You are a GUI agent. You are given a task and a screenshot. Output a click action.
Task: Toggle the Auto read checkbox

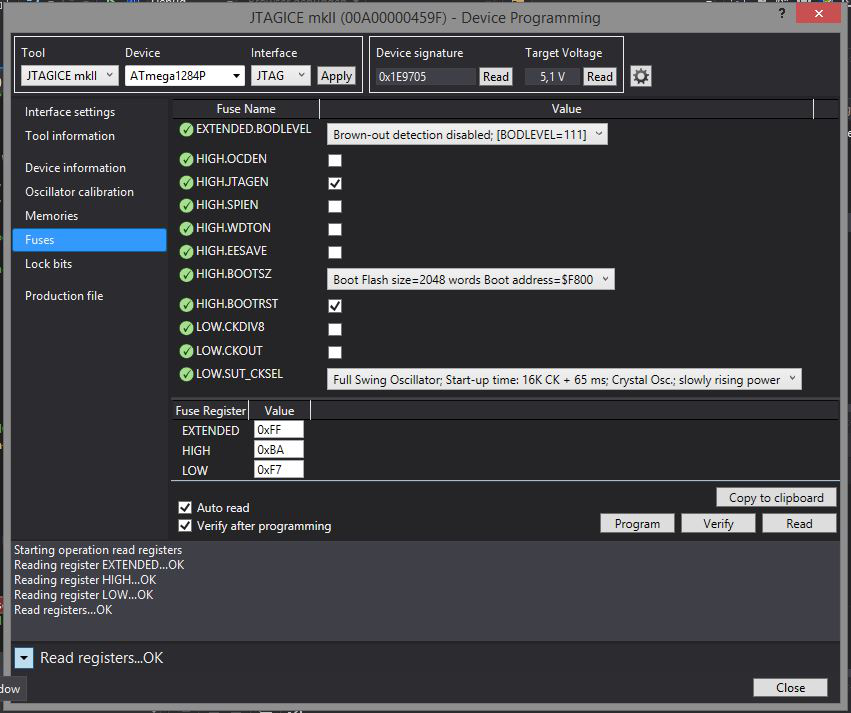pos(185,507)
